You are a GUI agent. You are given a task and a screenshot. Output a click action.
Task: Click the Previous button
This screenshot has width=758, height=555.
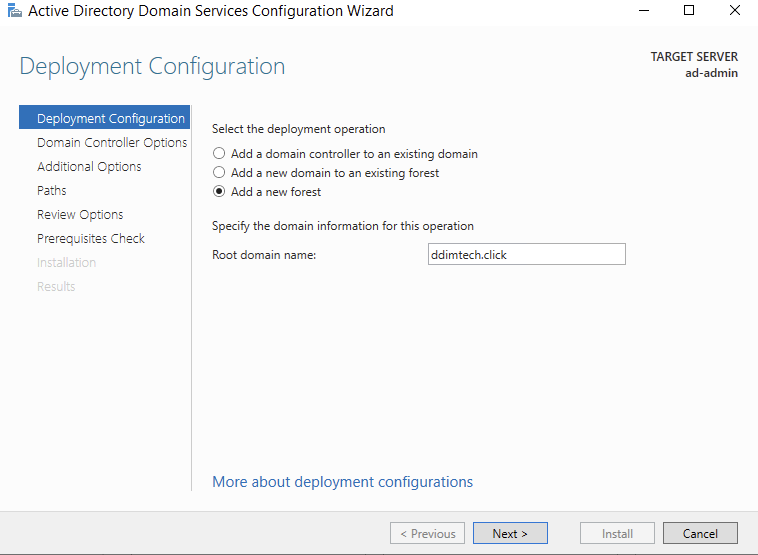point(427,533)
